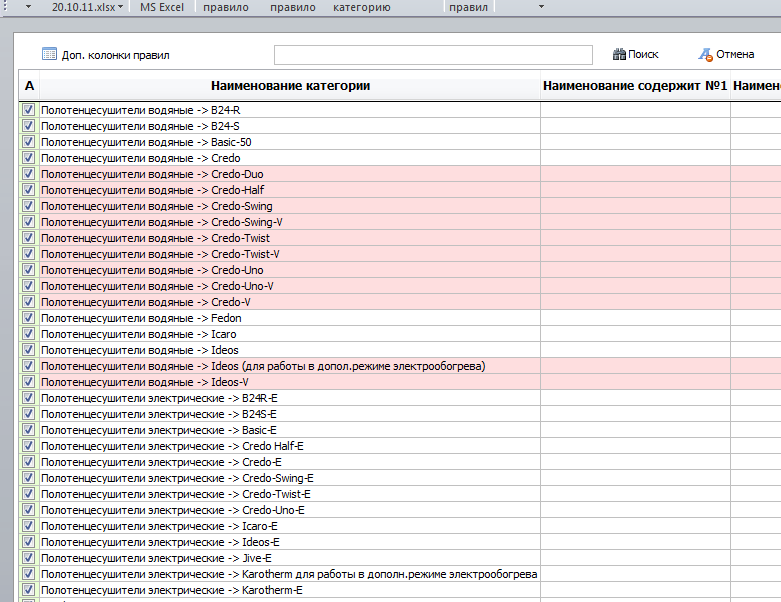Viewport: 781px width, 602px height.
Task: Toggle the Credo-Duo row checkbox
Action: [x=28, y=174]
